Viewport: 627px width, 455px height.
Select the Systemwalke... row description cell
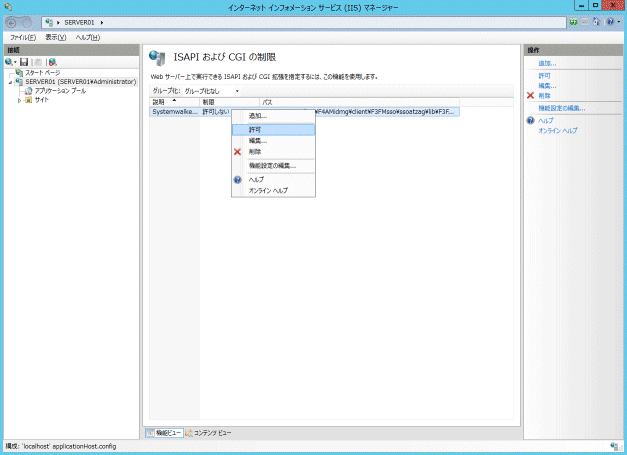tap(175, 112)
